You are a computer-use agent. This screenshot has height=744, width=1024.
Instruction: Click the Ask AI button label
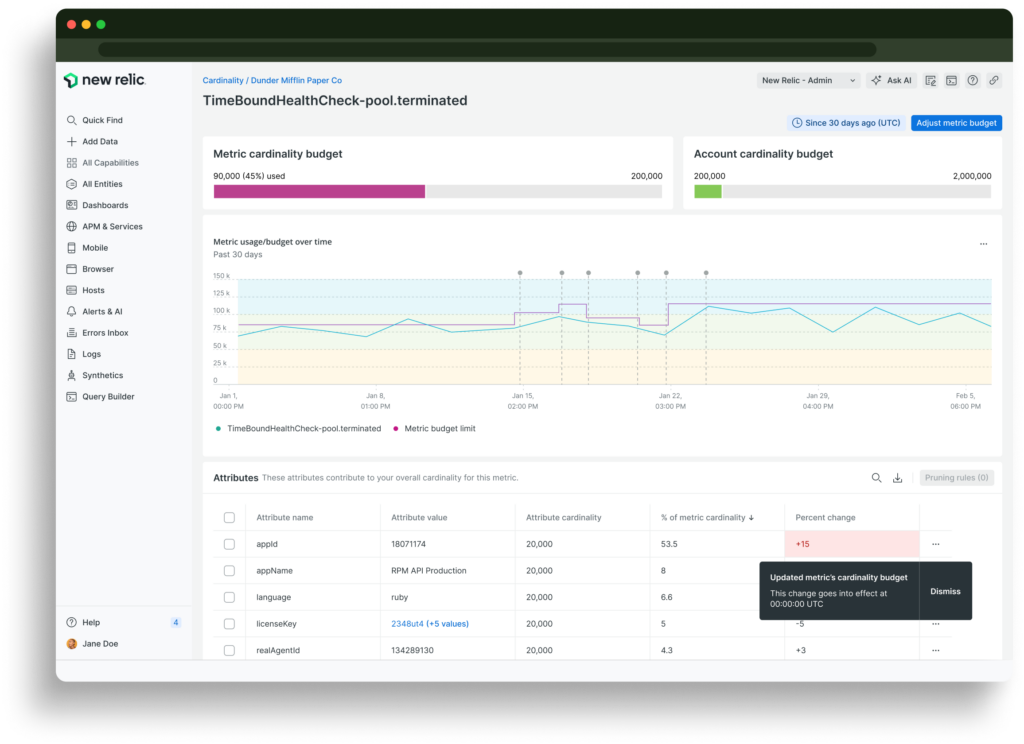pos(899,80)
